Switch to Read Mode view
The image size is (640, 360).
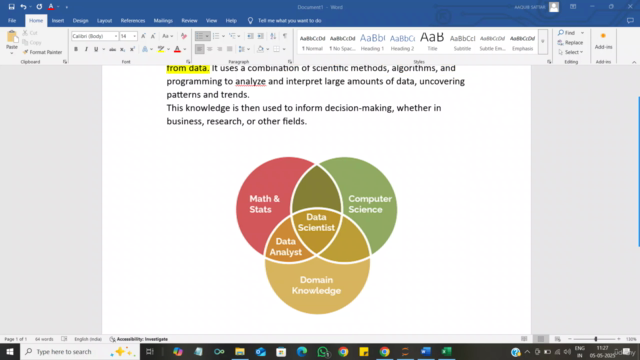(x=524, y=339)
